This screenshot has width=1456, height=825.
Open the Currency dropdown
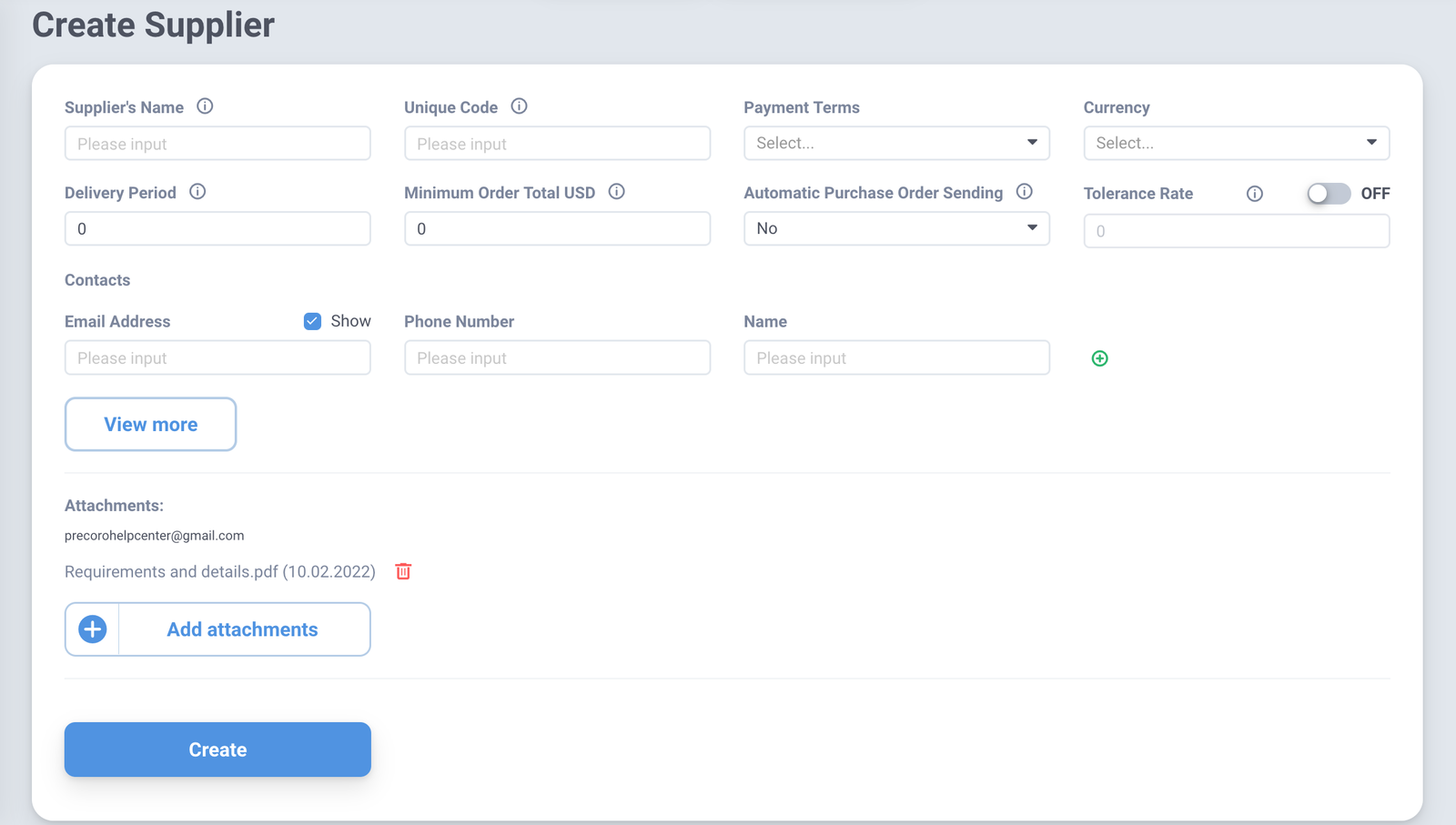point(1236,143)
